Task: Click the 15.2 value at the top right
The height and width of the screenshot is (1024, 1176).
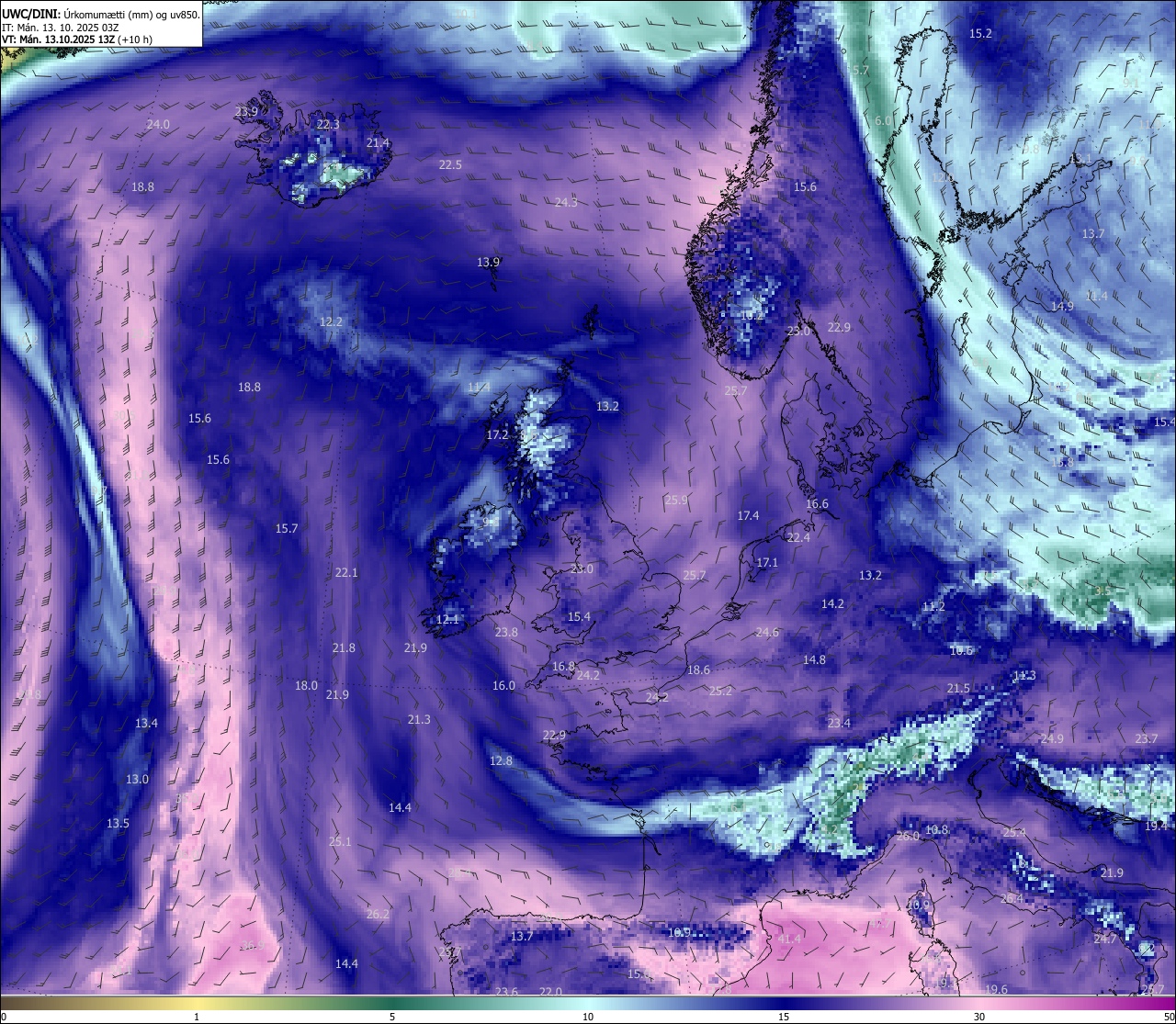Action: point(980,33)
